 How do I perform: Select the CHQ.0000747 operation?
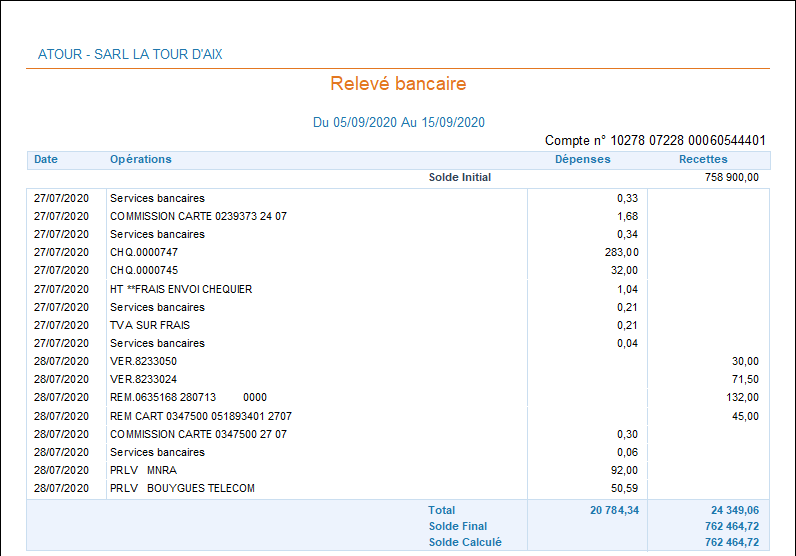[144, 252]
